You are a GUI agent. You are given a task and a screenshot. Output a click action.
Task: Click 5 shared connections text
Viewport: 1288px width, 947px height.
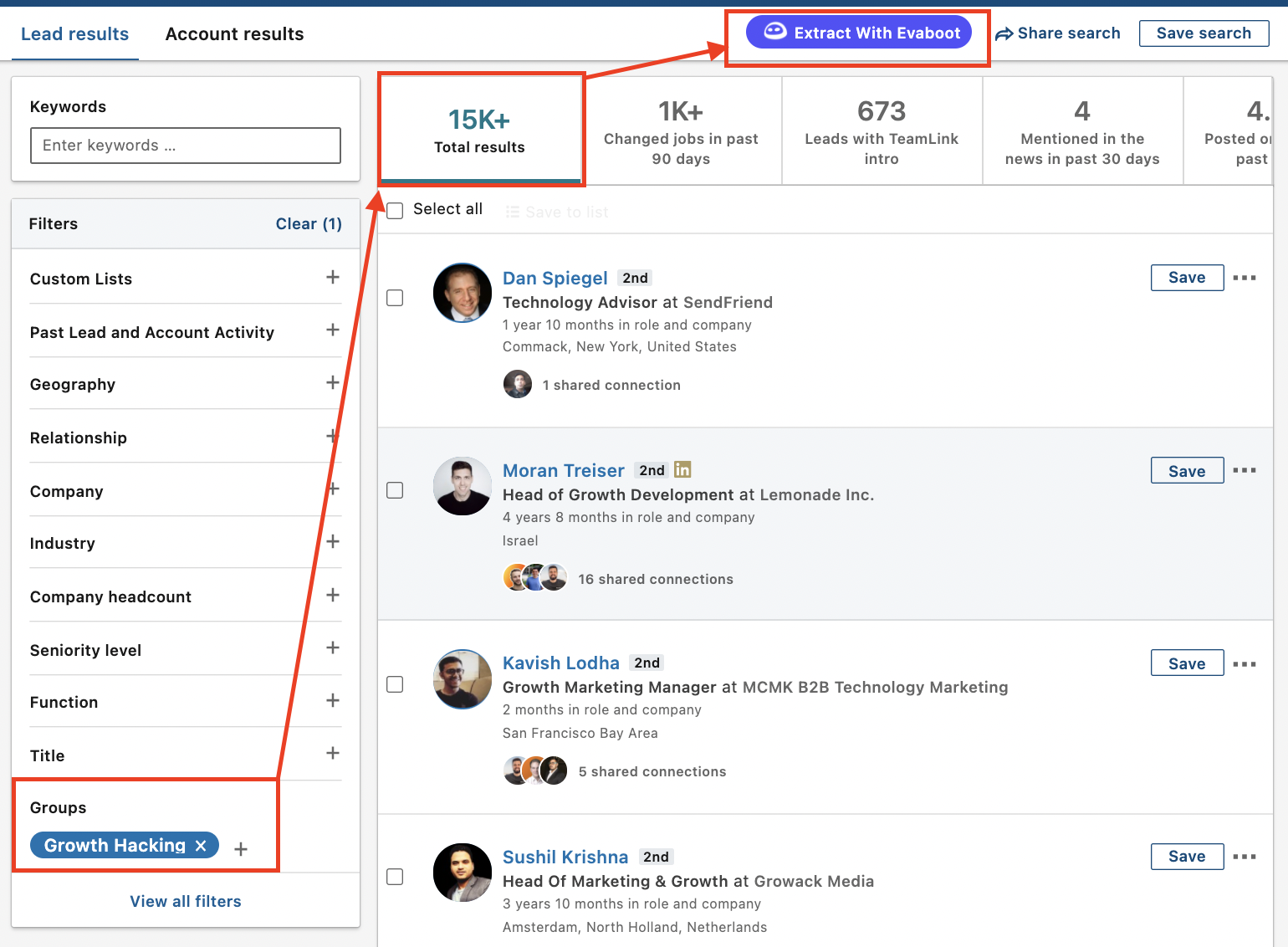point(652,771)
